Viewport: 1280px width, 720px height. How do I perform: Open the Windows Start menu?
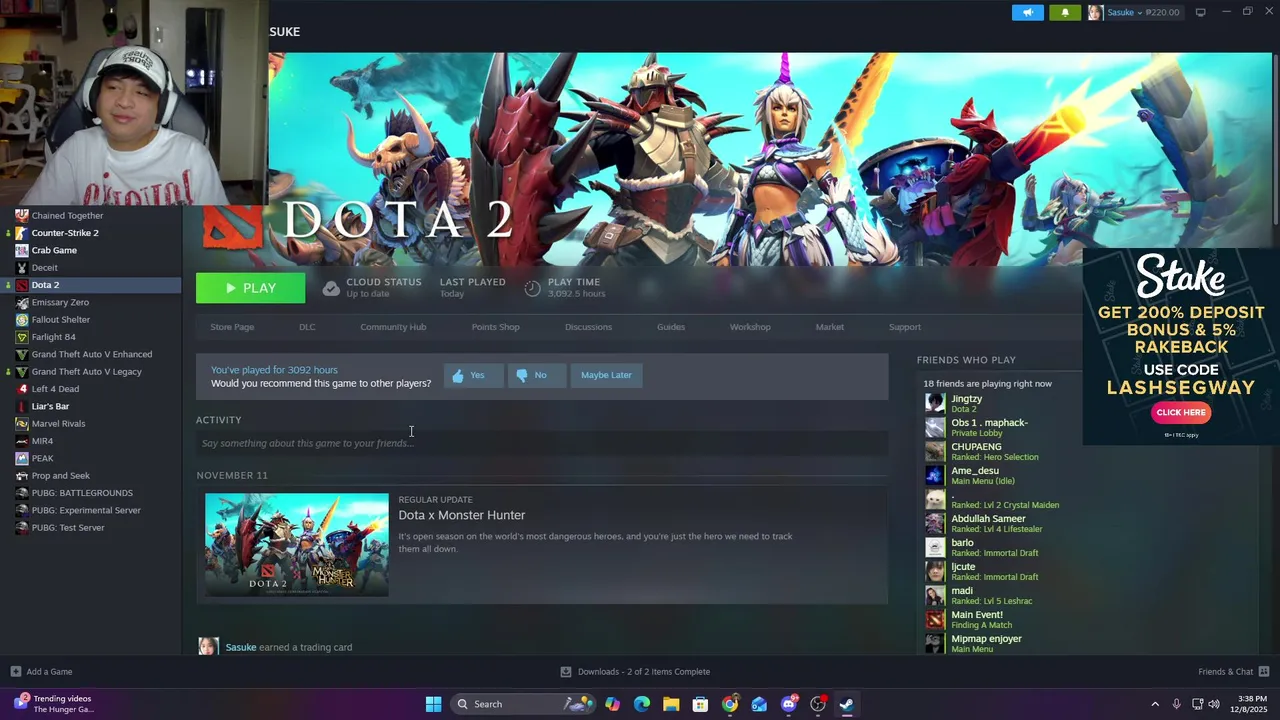[433, 704]
